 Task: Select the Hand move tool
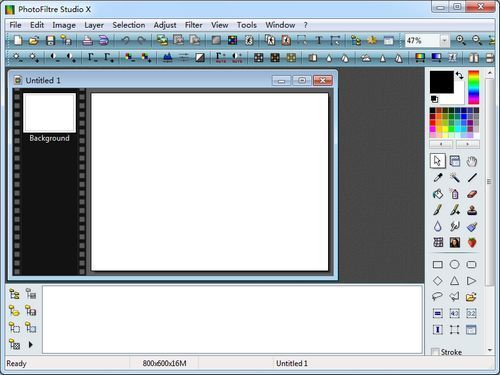pos(471,161)
